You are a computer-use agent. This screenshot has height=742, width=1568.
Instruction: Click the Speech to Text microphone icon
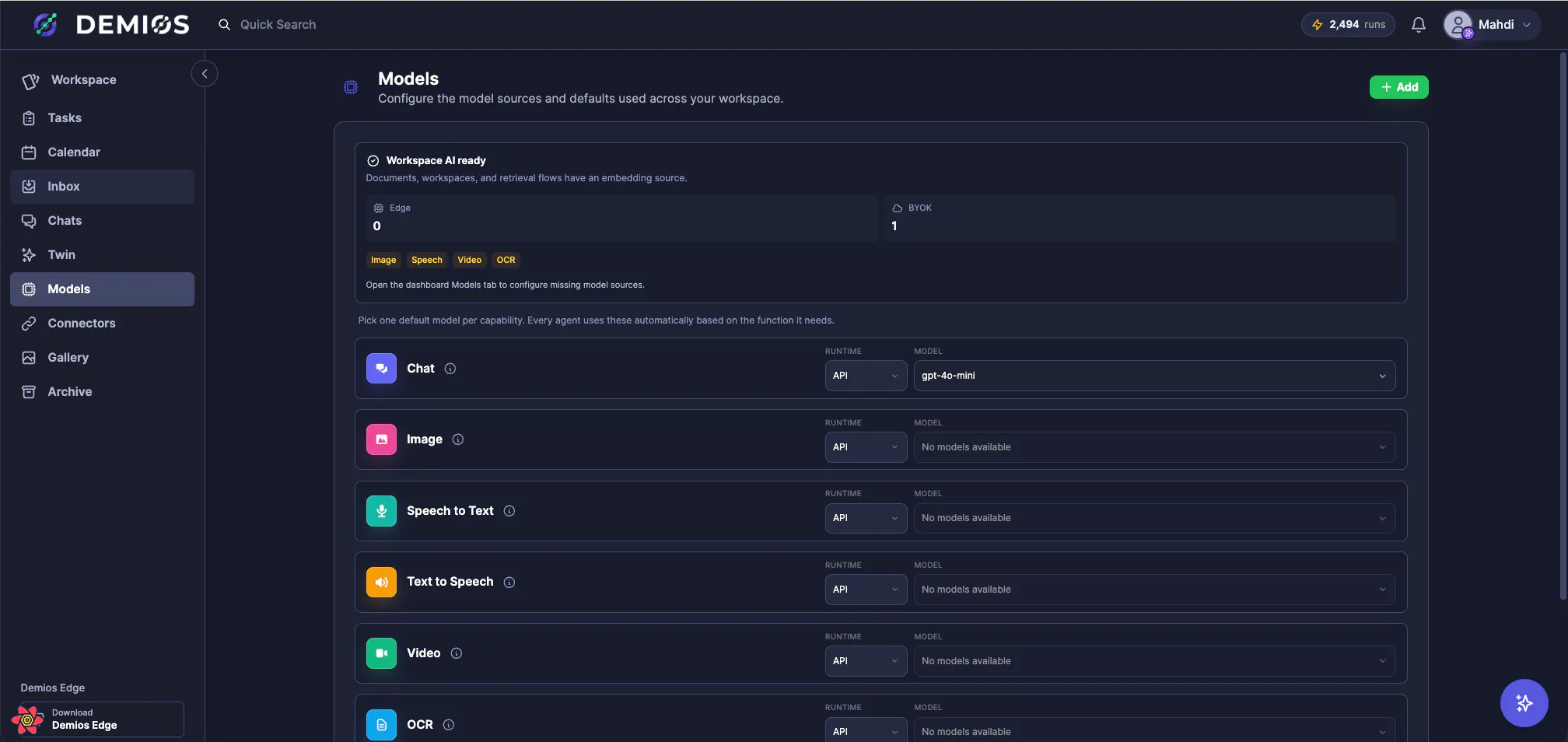381,511
